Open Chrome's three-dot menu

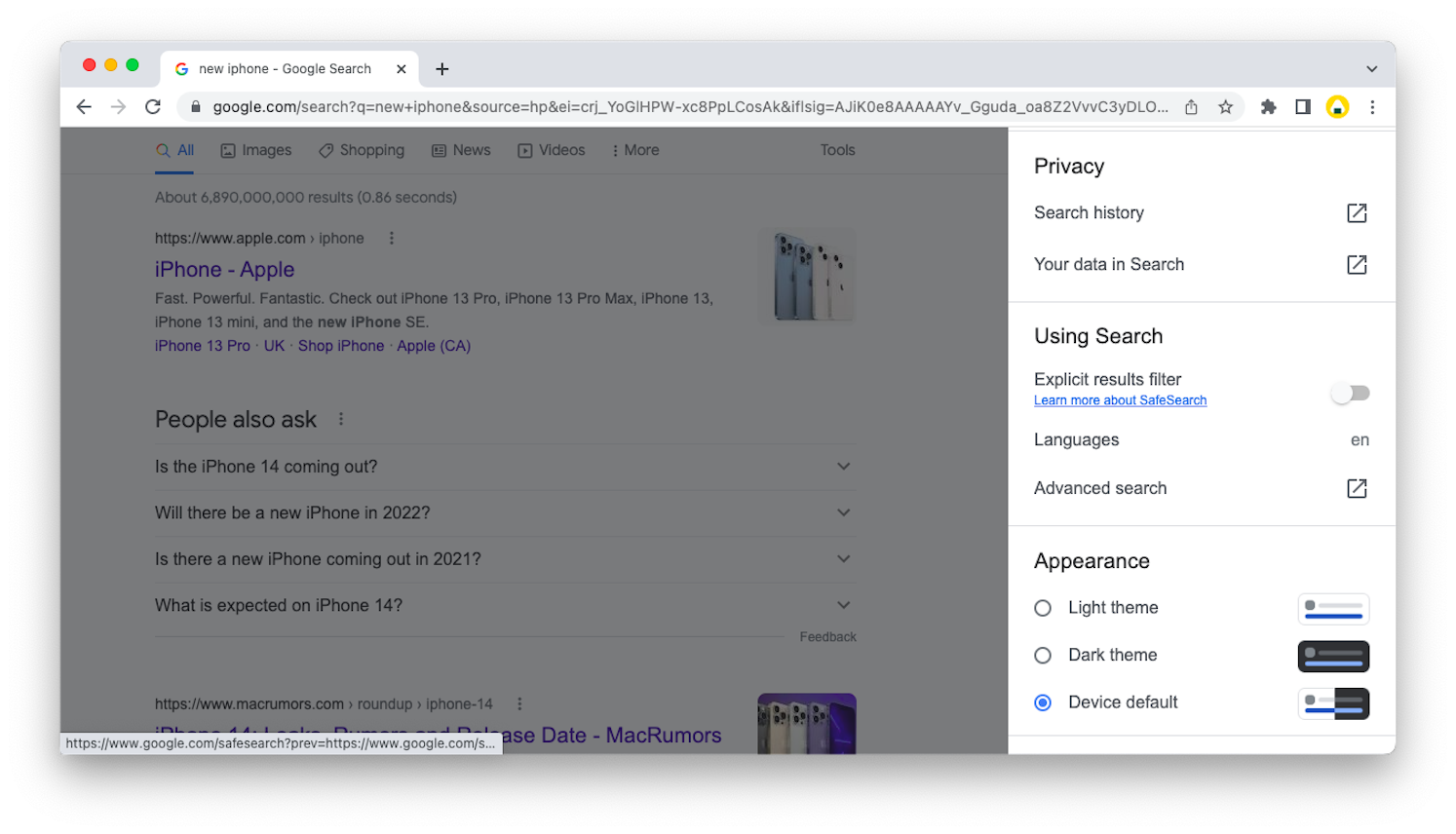[1372, 107]
